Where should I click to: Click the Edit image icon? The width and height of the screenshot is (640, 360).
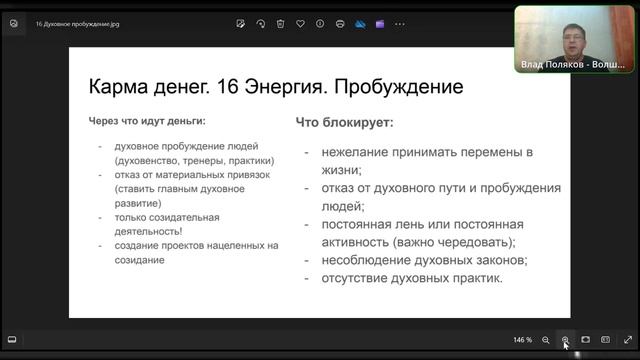pos(240,24)
